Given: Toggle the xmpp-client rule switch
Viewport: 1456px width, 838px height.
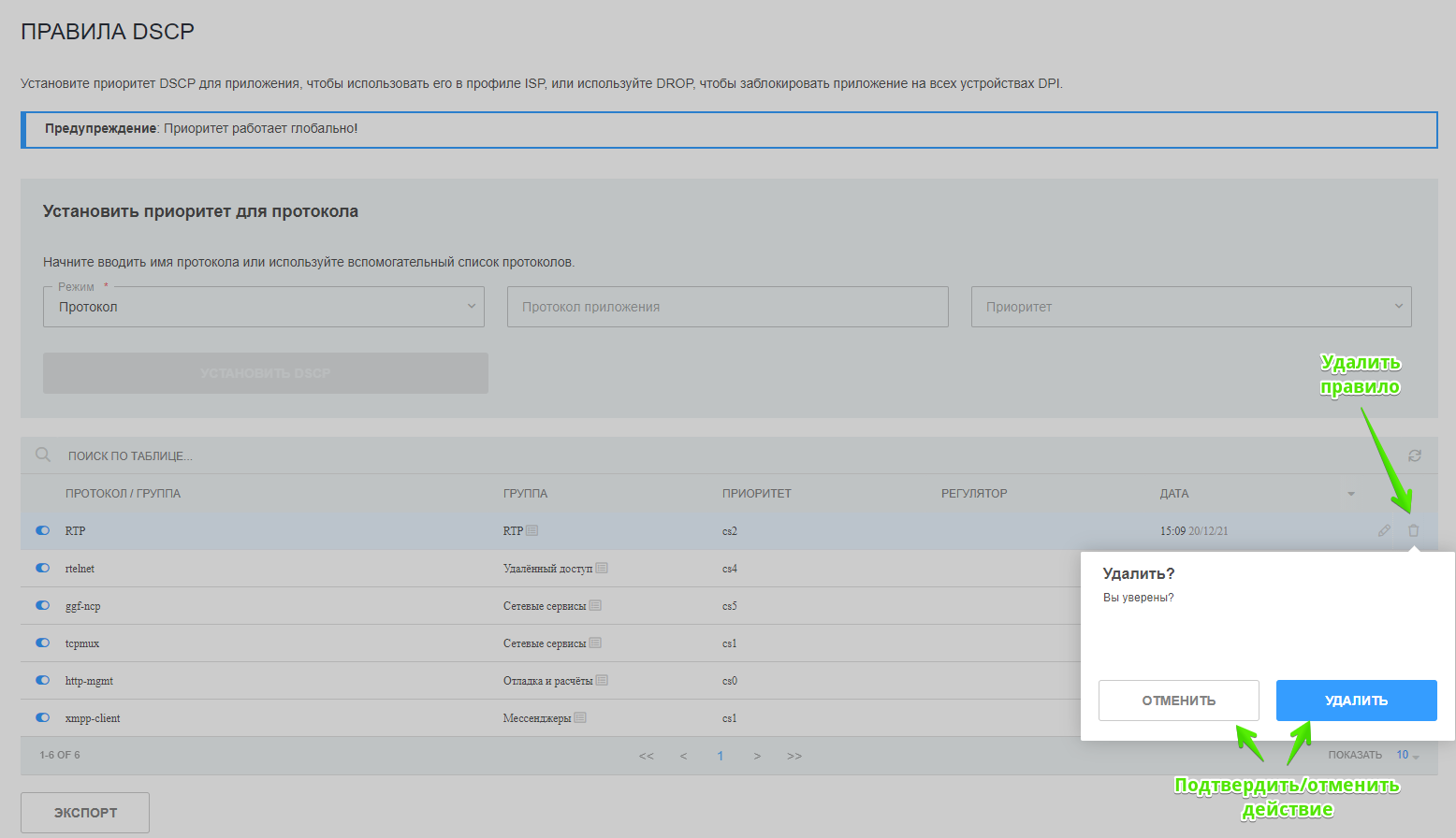Looking at the screenshot, I should click(x=43, y=717).
